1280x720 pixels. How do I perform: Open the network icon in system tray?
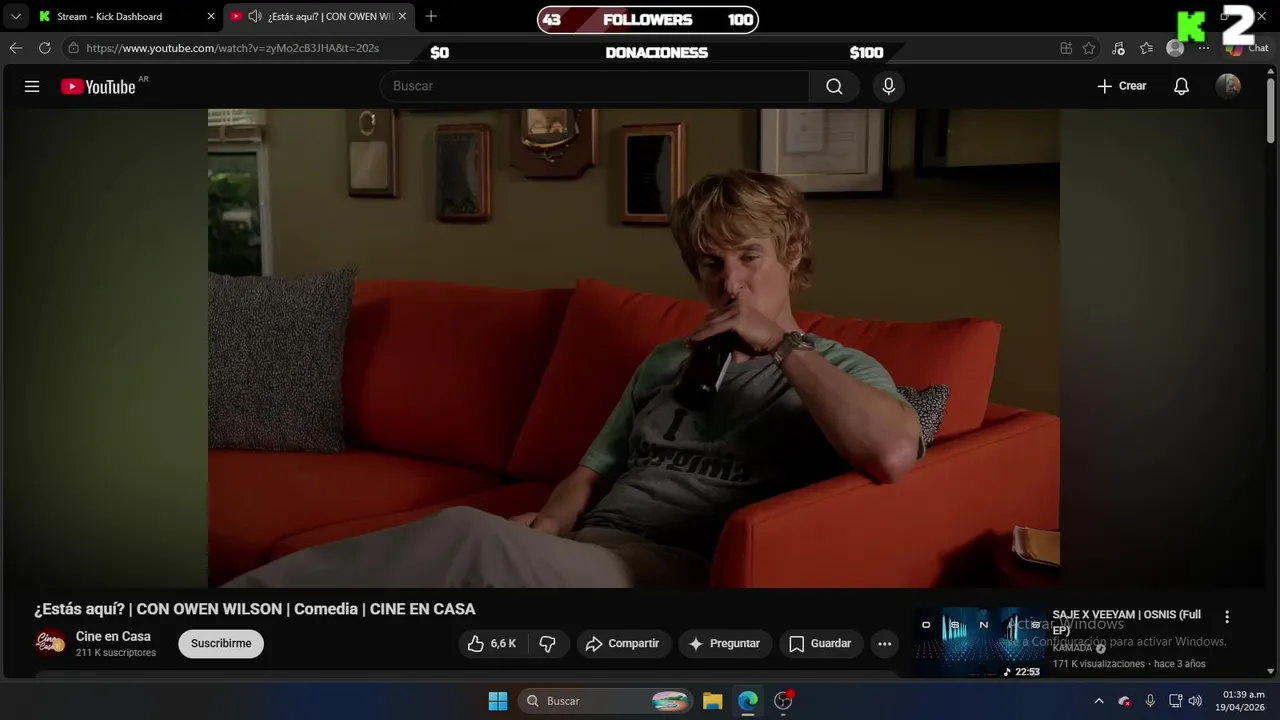pyautogui.click(x=1175, y=701)
